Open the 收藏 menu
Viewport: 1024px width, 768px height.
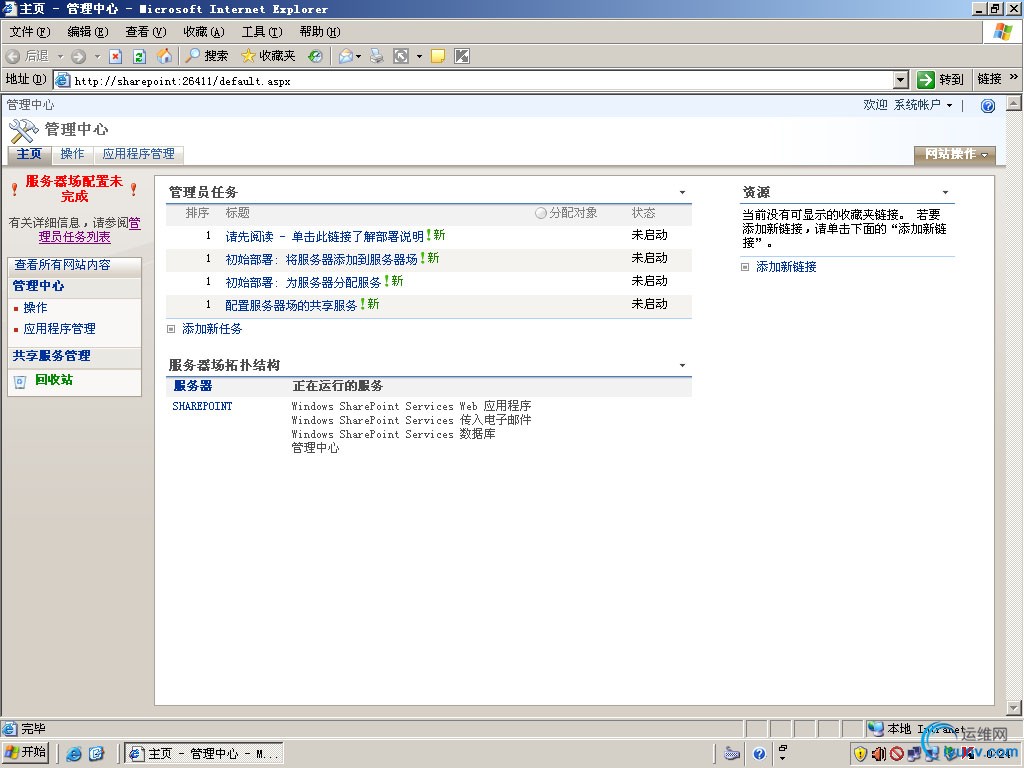(x=204, y=32)
